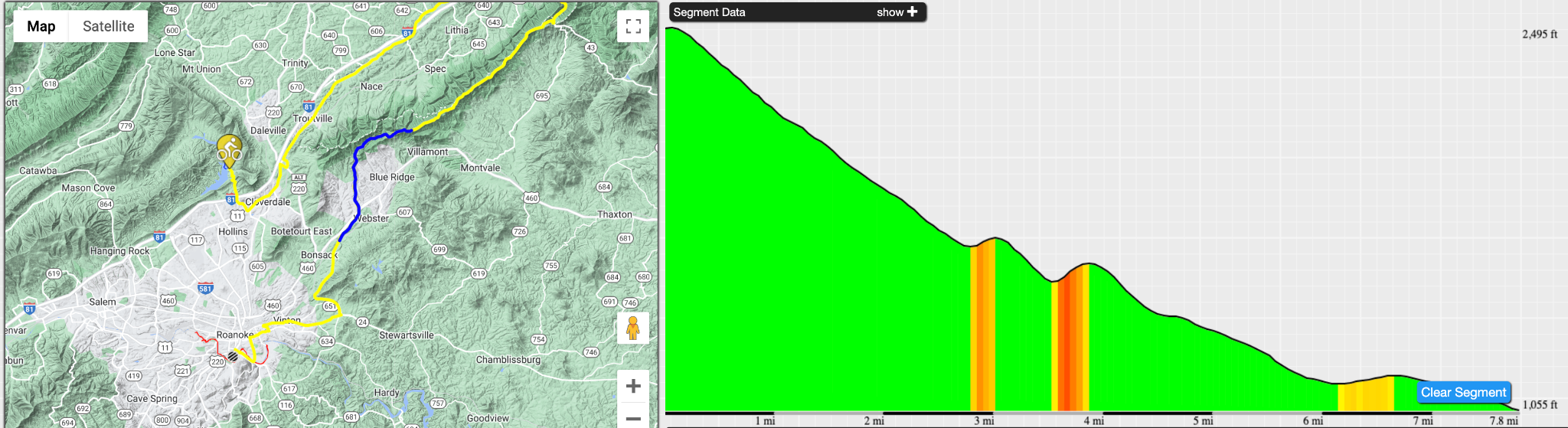Click the Villamont label on map

(428, 152)
